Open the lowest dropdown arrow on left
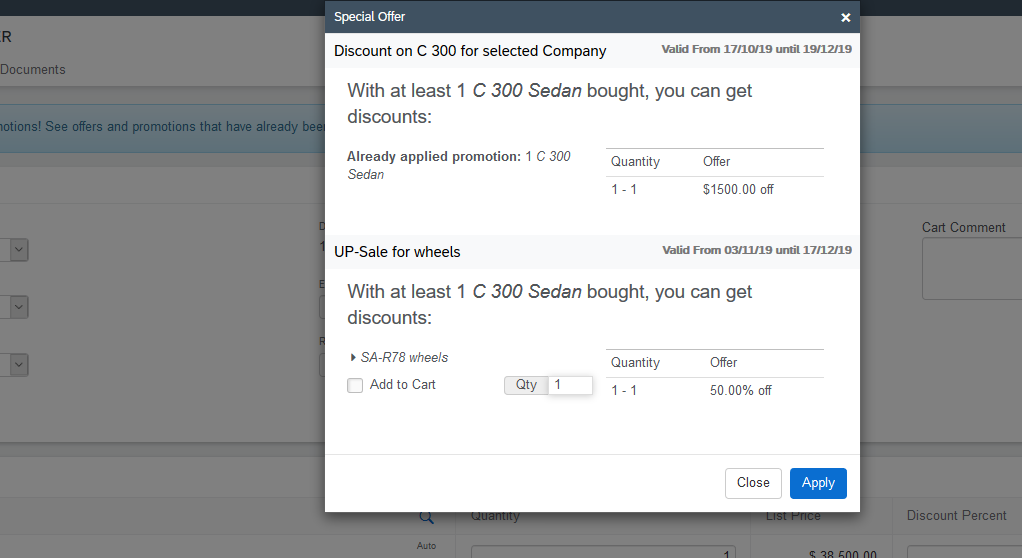1022x558 pixels. point(18,364)
